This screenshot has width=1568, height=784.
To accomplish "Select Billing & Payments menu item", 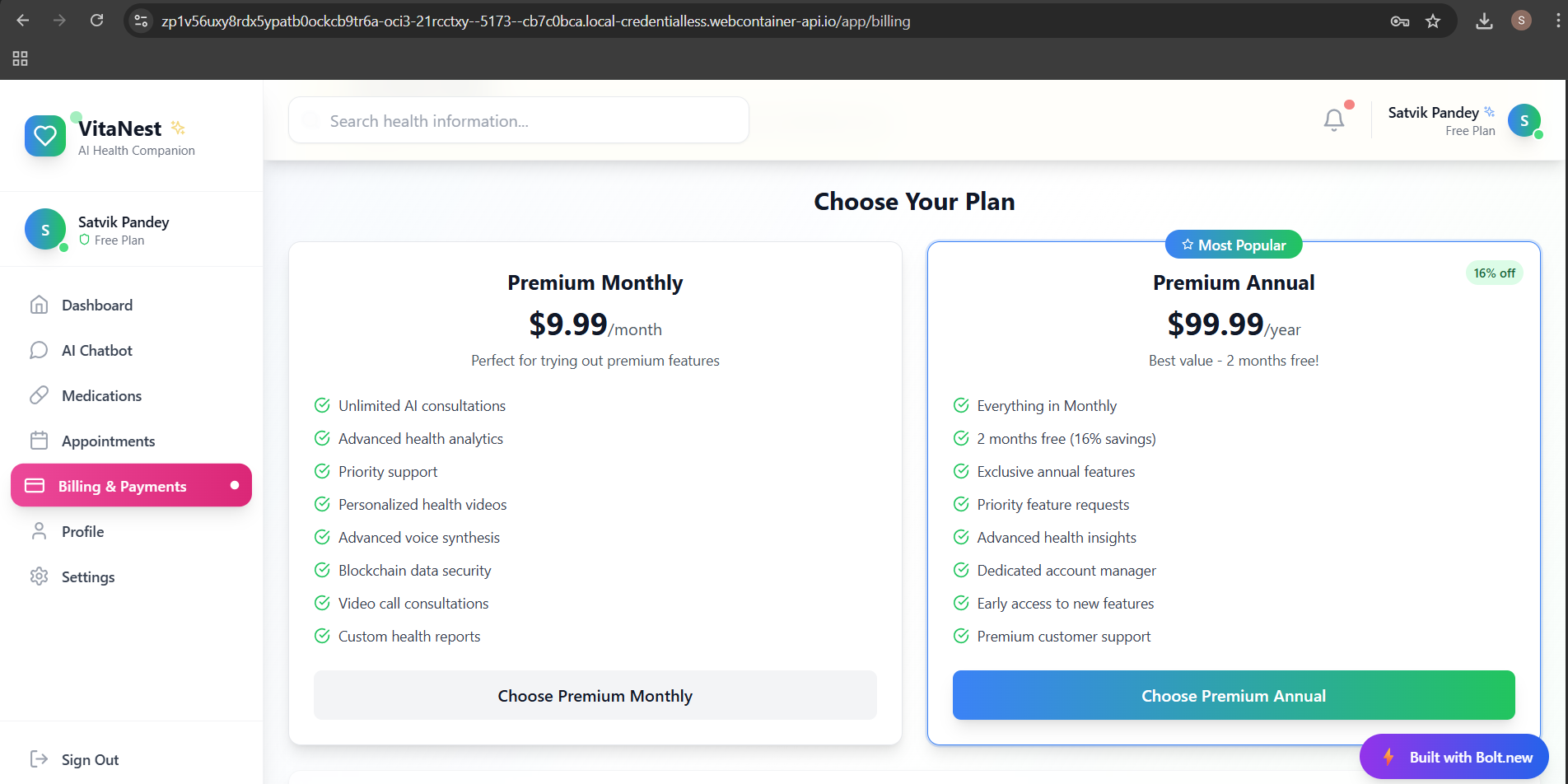I will [x=132, y=485].
